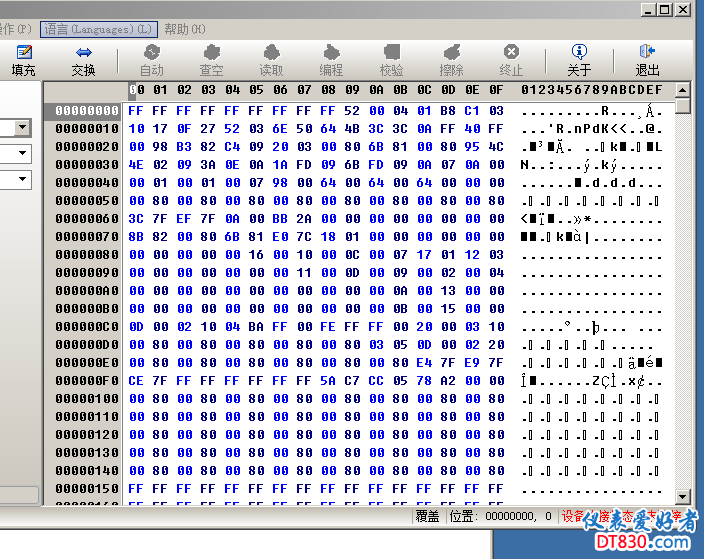The width and height of the screenshot is (704, 559).
Task: Run the 校验 (Verify) tool
Action: coord(391,60)
